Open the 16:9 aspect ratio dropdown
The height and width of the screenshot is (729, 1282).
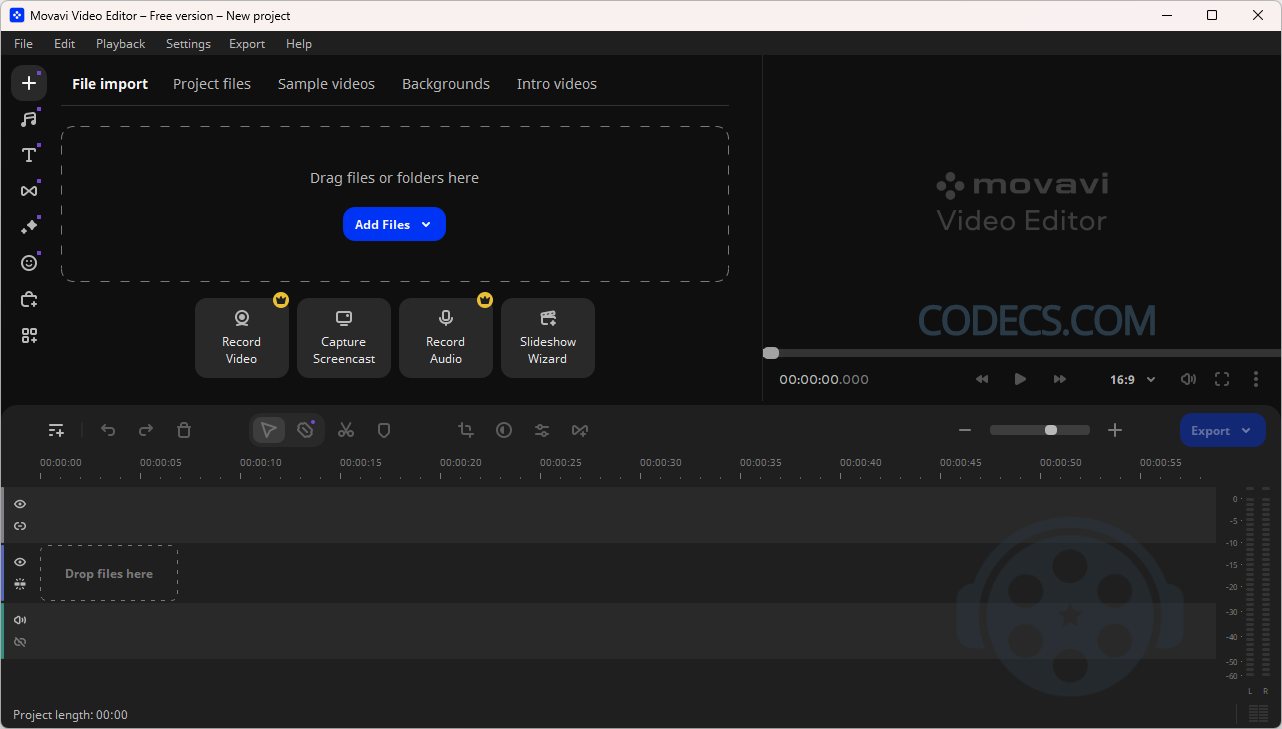pos(1133,380)
